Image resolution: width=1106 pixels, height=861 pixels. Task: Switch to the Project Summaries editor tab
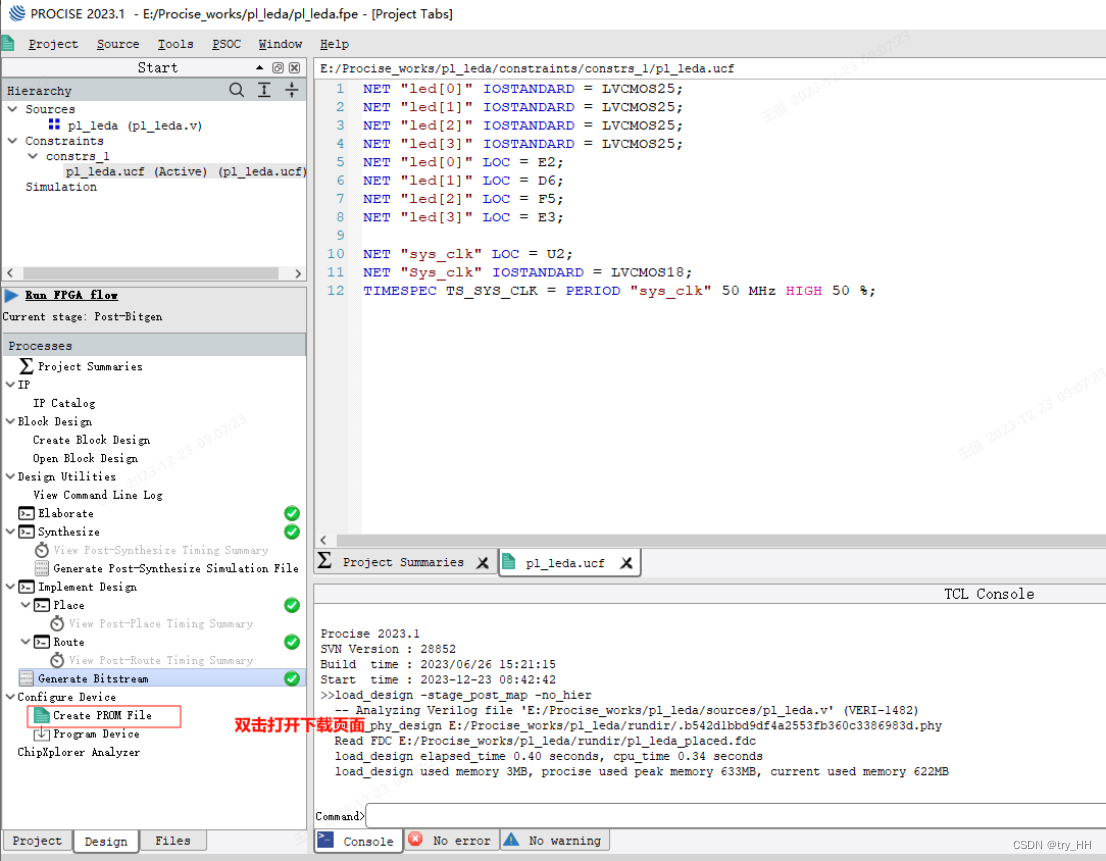click(403, 562)
